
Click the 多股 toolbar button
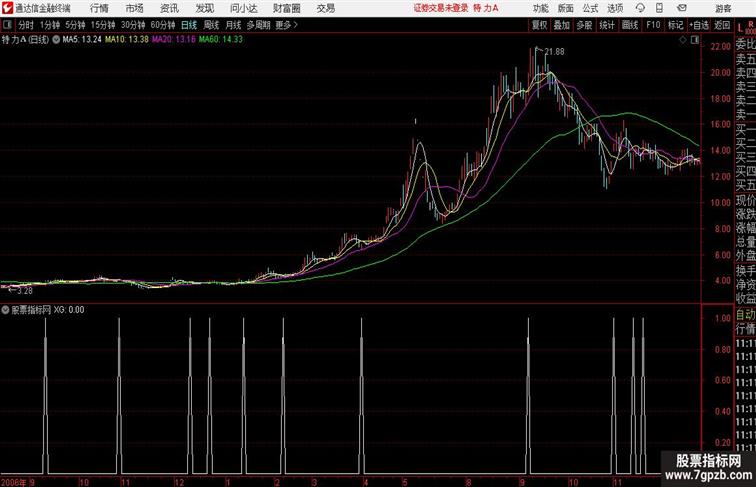tap(584, 25)
